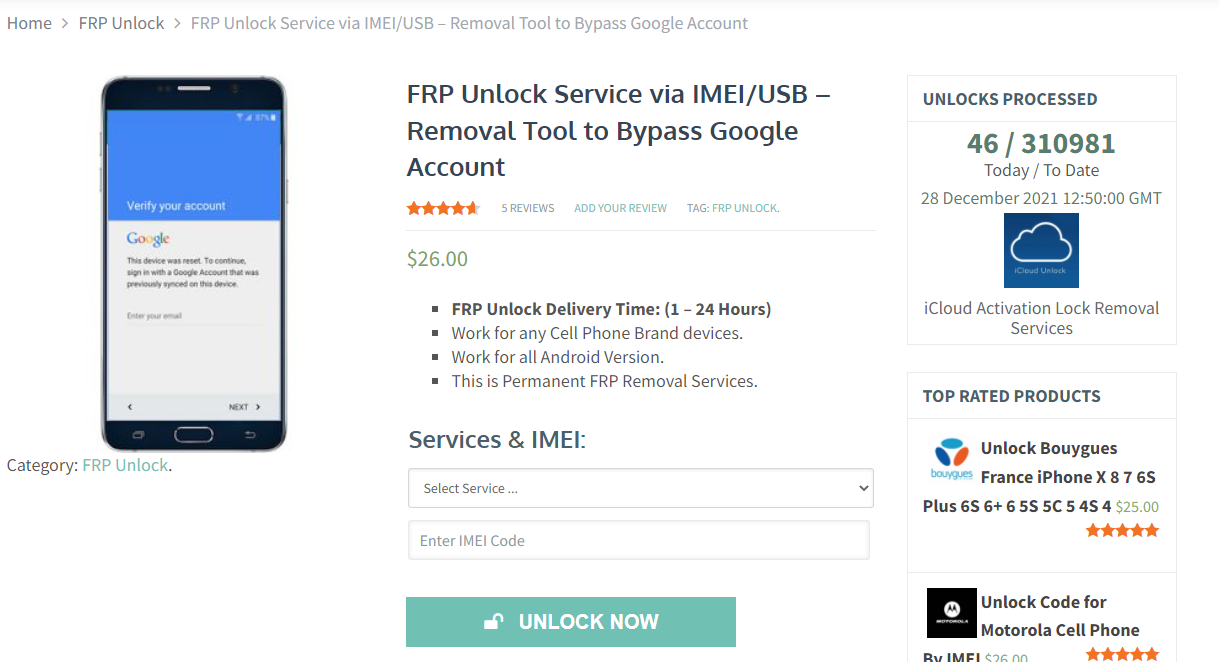Image resolution: width=1219 pixels, height=662 pixels.
Task: Click the Enter IMEI Code field
Action: 638,540
